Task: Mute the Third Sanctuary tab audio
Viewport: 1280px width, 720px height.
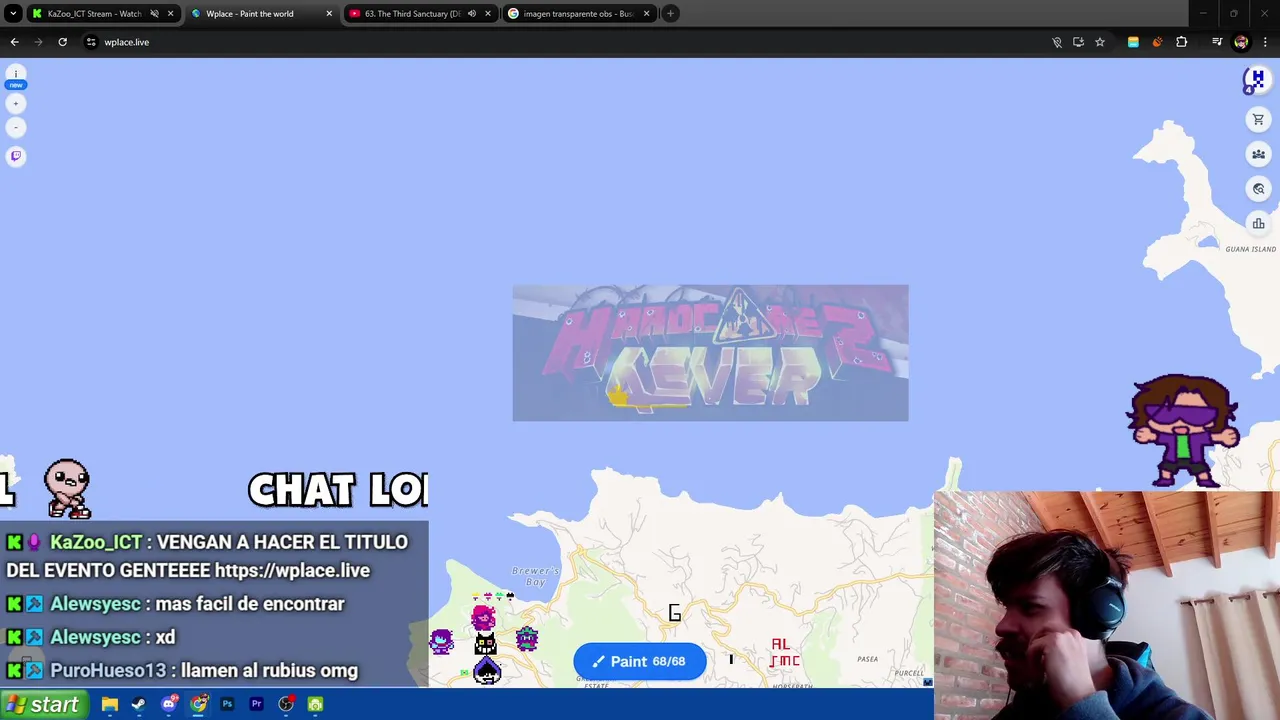Action: 472,14
